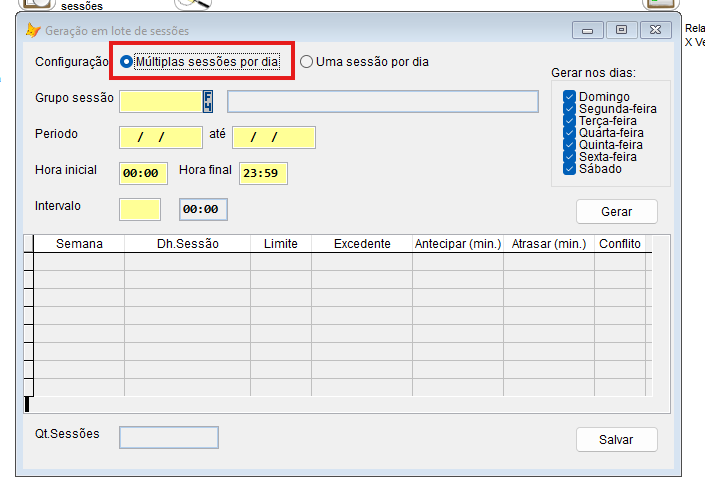Viewport: 705px width, 487px height.
Task: Choose "Uma sessão por dia" radio button
Action: click(307, 62)
